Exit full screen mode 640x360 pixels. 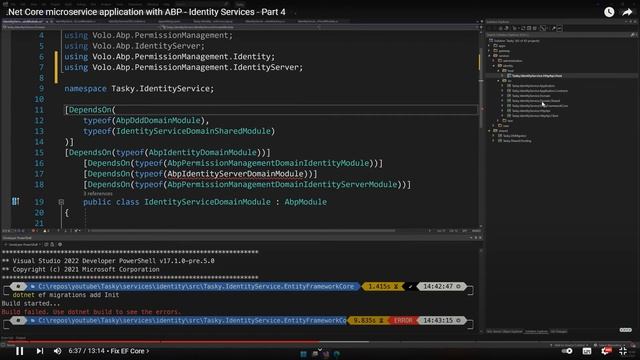[x=623, y=351]
